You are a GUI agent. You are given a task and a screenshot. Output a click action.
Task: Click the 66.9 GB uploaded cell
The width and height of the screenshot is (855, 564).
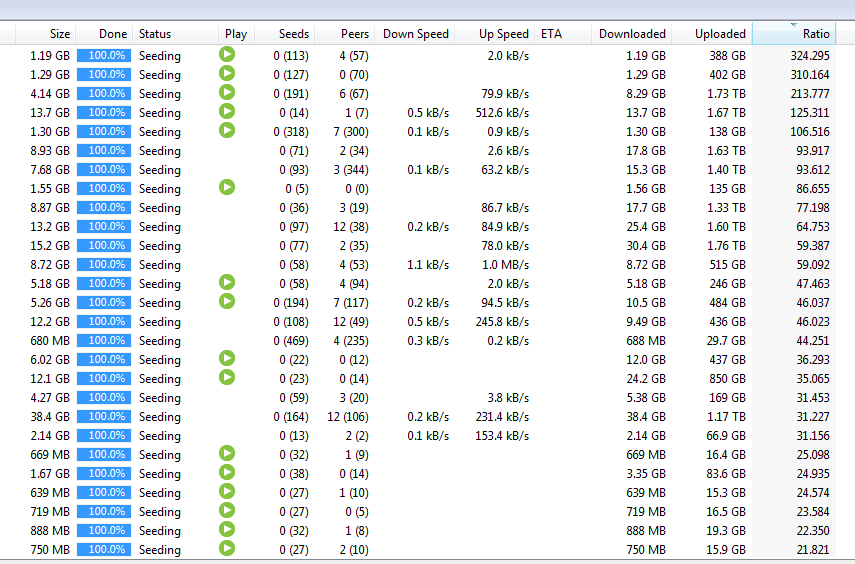tap(726, 436)
